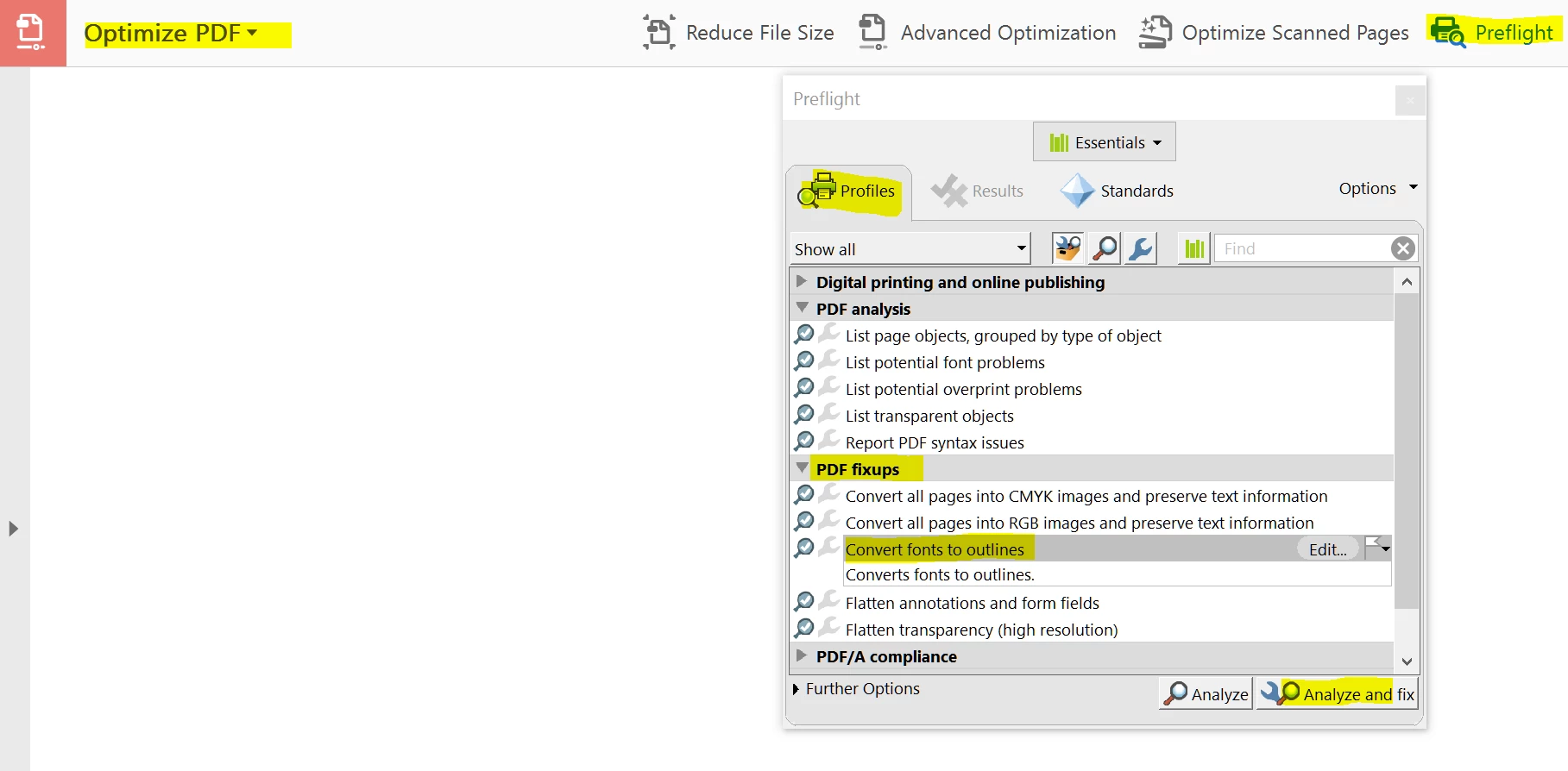This screenshot has height=771, width=1568.
Task: Open the Show all filter dropdown
Action: (911, 249)
